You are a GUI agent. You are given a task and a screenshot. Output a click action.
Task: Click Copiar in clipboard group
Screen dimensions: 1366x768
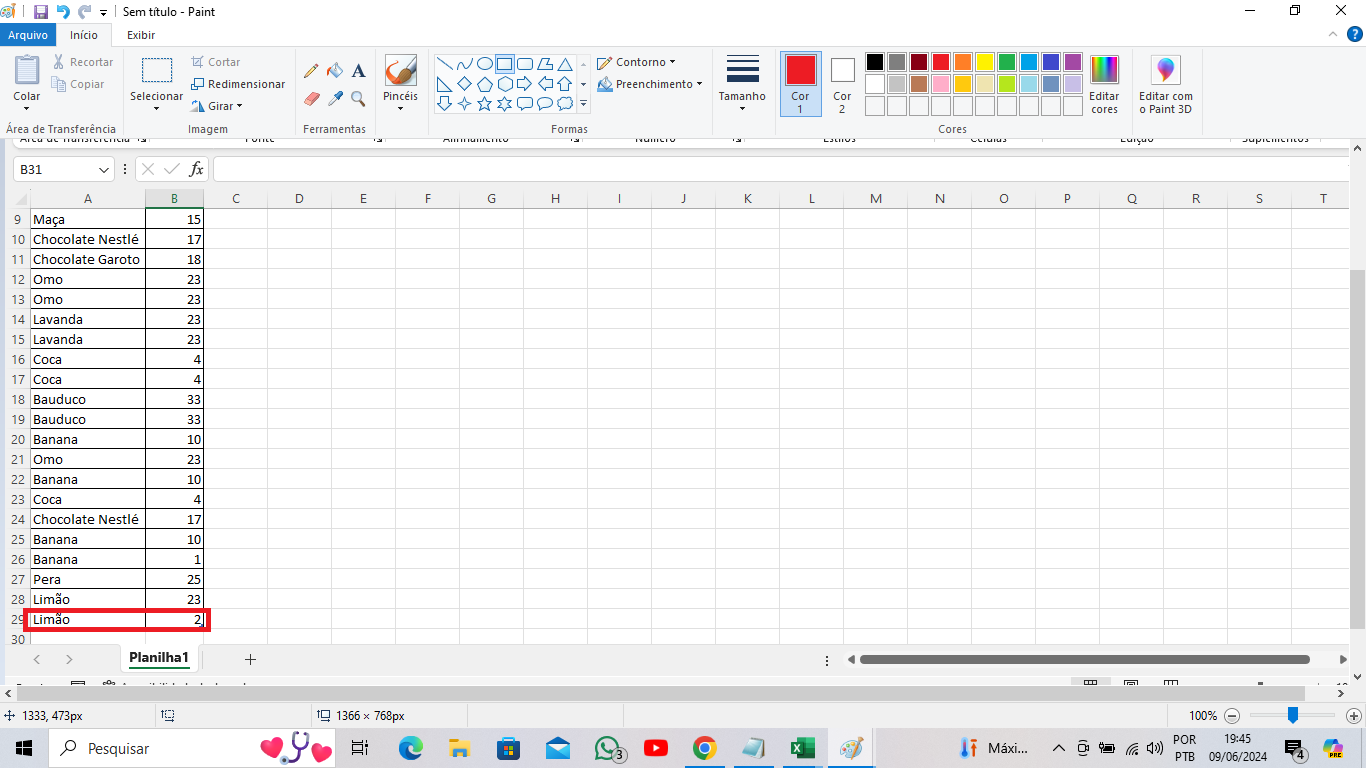click(x=79, y=85)
